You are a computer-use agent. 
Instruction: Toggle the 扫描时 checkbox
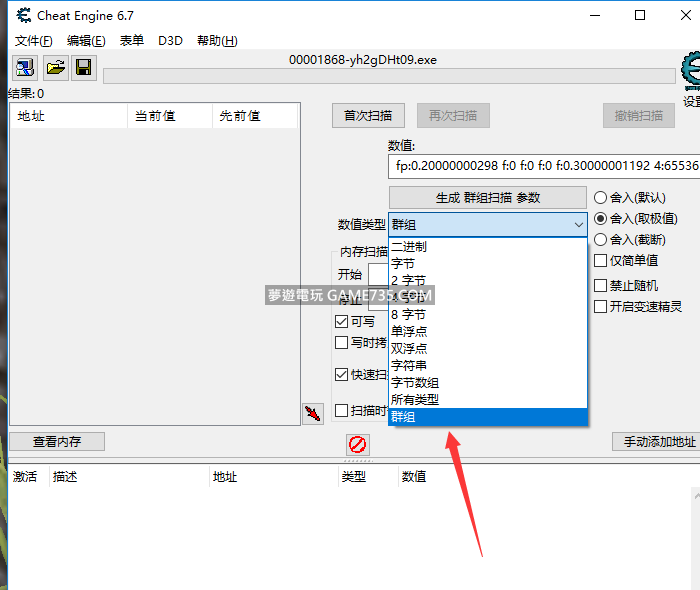pos(342,411)
